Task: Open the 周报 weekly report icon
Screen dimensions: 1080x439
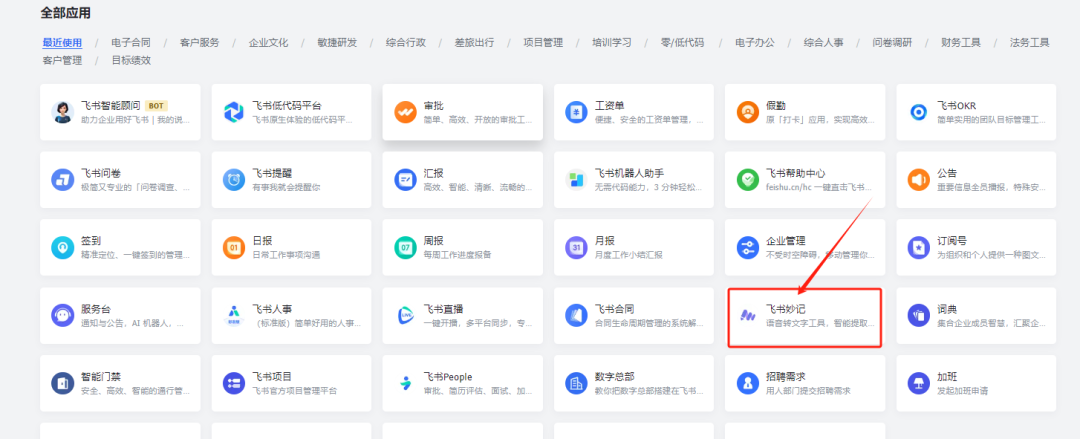Action: 405,247
